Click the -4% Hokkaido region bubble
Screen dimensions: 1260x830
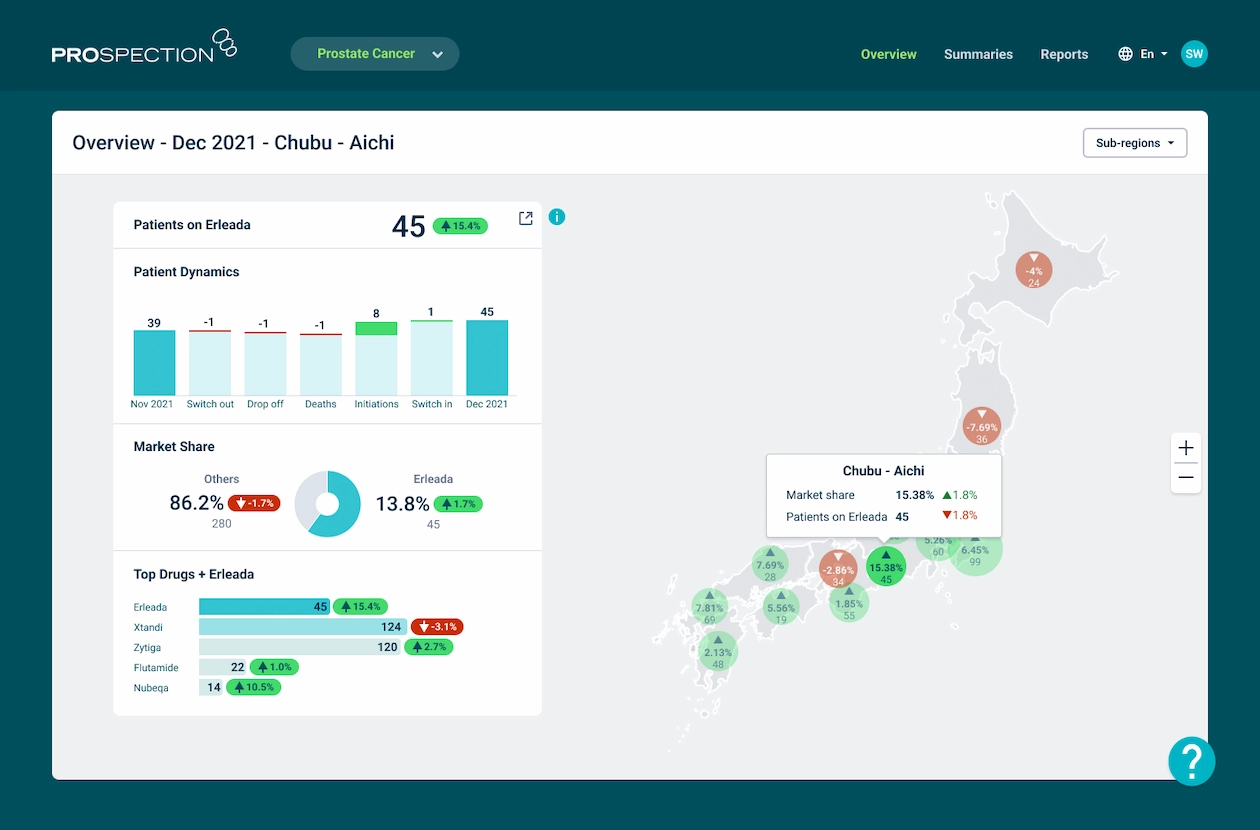1033,270
